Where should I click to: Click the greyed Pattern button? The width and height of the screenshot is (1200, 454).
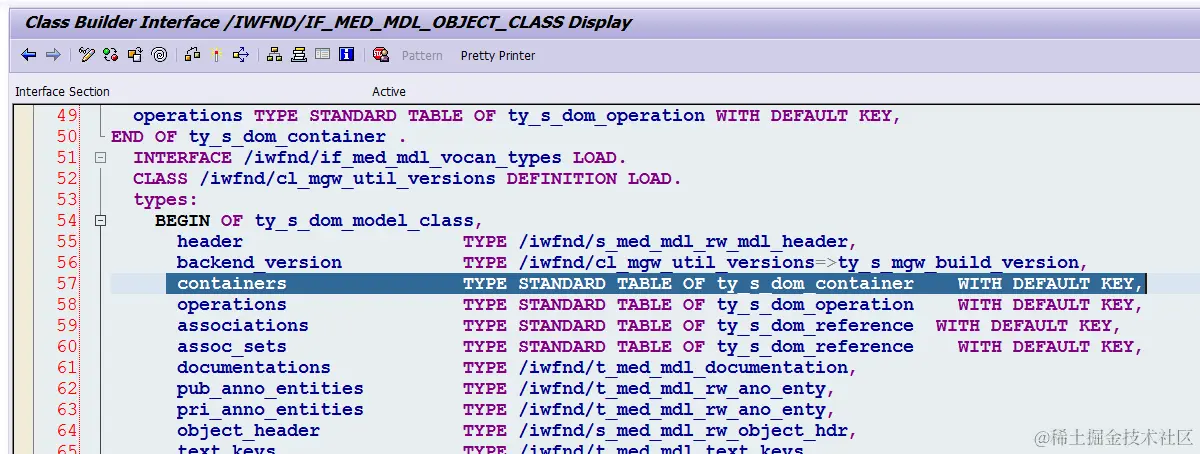[422, 56]
